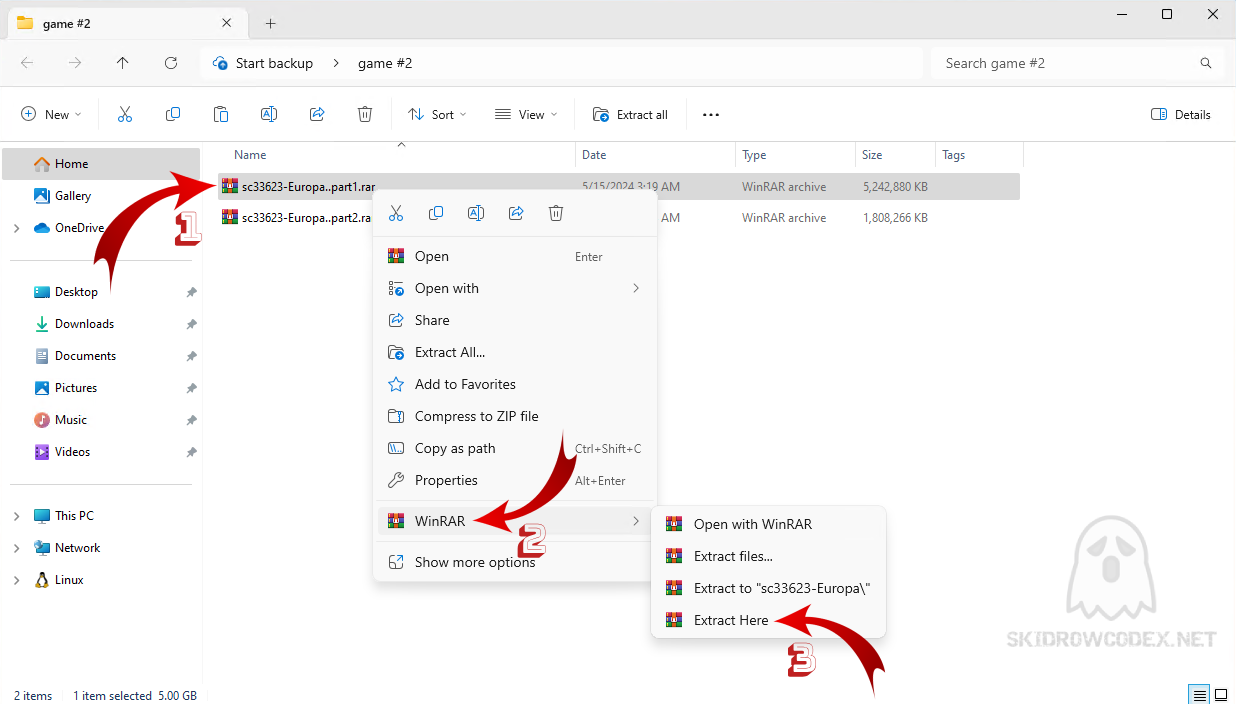Click Extract files... in WinRAR submenu
1236x704 pixels.
pyautogui.click(x=768, y=556)
